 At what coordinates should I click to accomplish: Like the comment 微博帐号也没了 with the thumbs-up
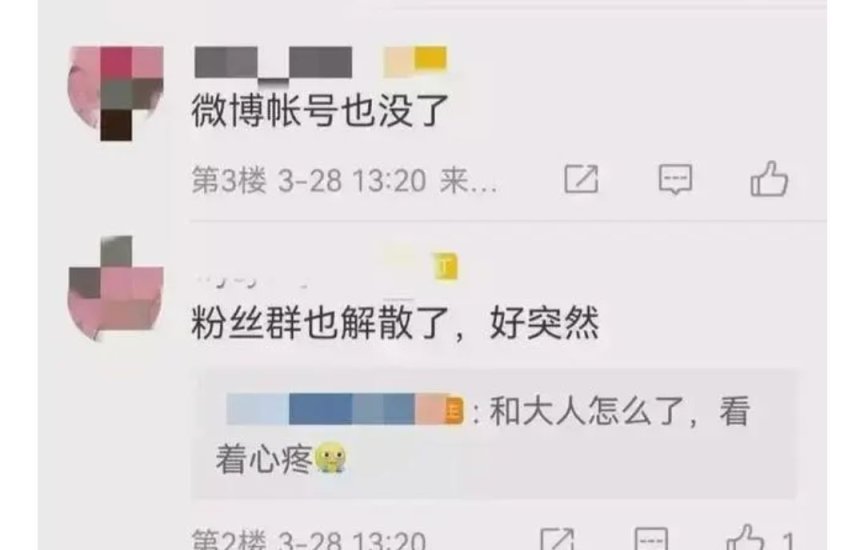point(769,179)
